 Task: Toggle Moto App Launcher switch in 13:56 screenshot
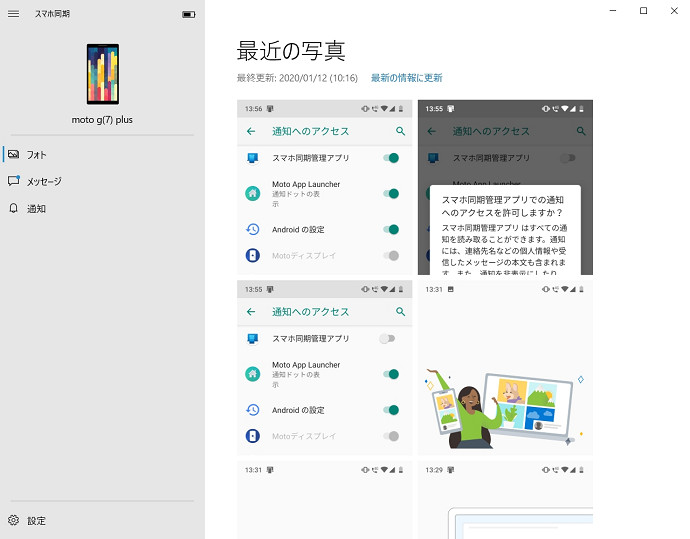[x=391, y=194]
